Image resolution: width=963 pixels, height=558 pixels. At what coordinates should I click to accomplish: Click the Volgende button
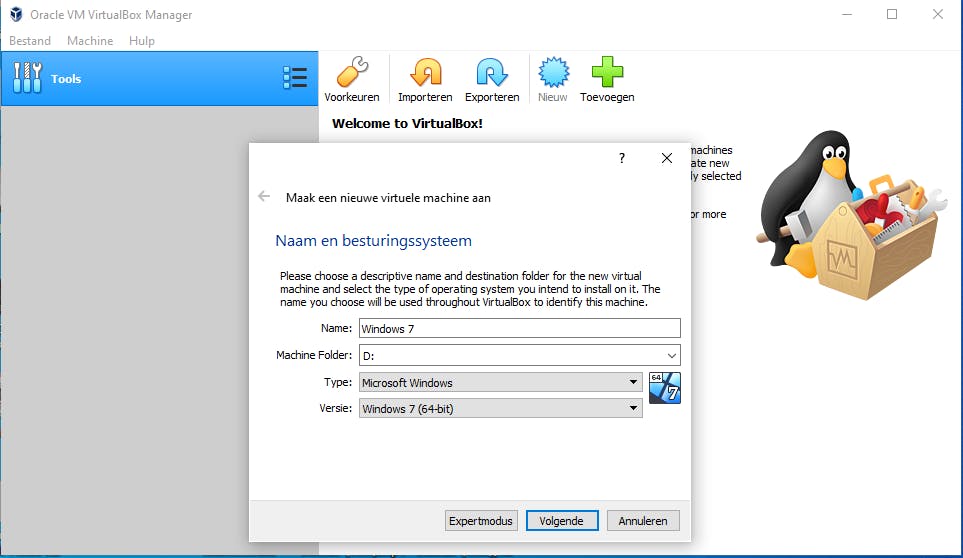pos(562,521)
